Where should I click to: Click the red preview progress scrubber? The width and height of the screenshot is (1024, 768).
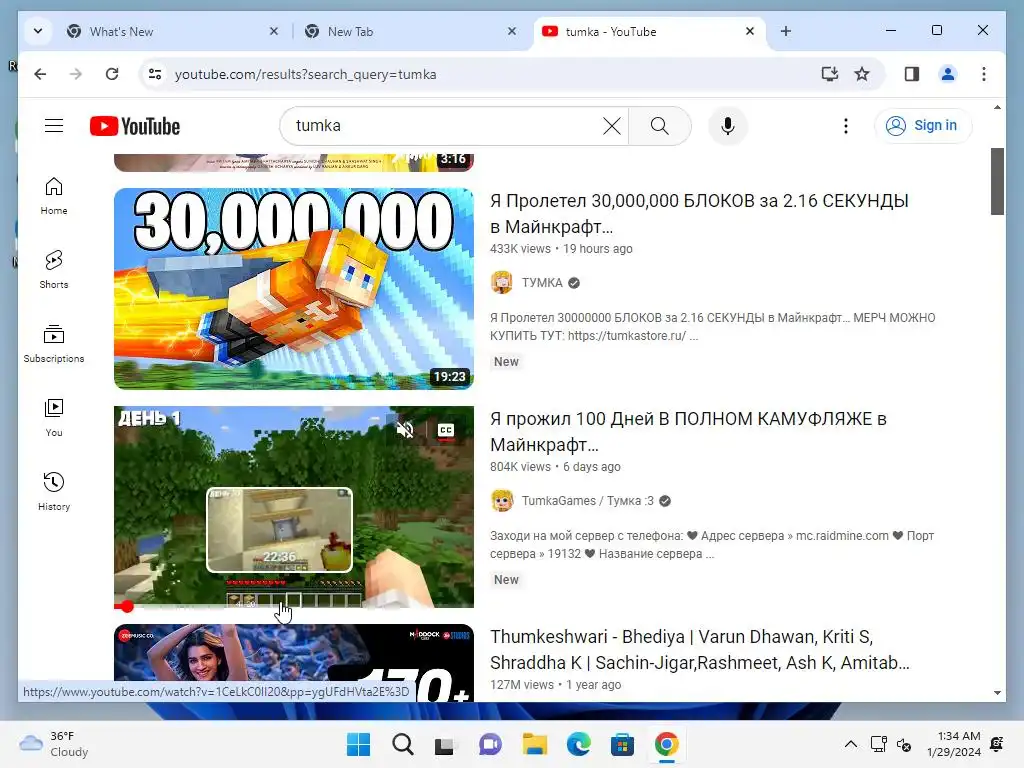127,607
